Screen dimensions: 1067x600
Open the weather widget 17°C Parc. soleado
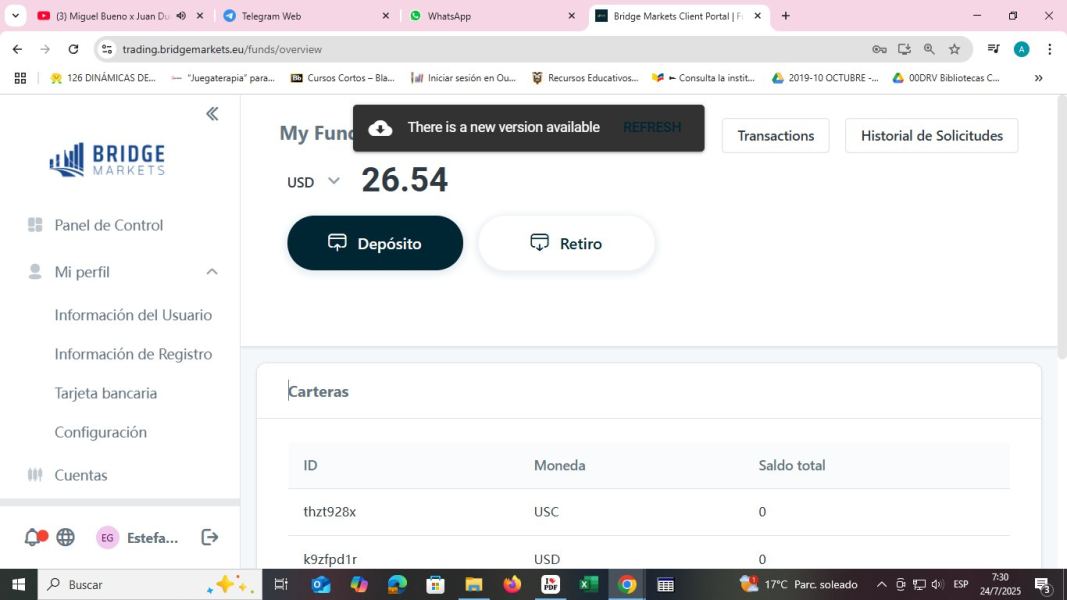coord(798,584)
